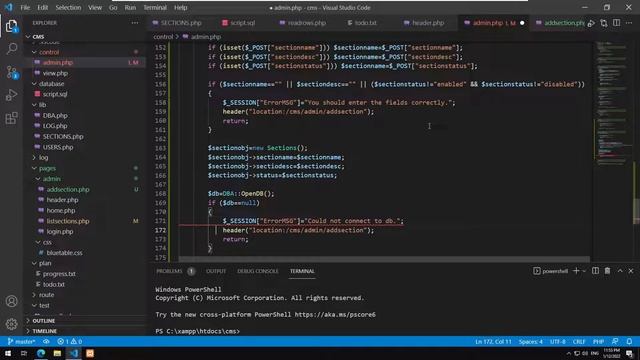This screenshot has height=360, width=640.
Task: Open the launch profile dropdown arrow
Action: 584,271
